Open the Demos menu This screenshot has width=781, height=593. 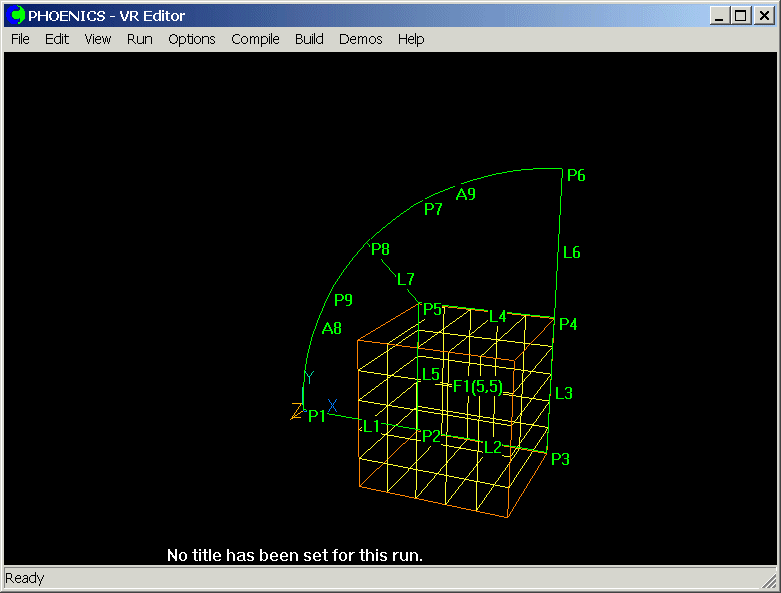[361, 39]
